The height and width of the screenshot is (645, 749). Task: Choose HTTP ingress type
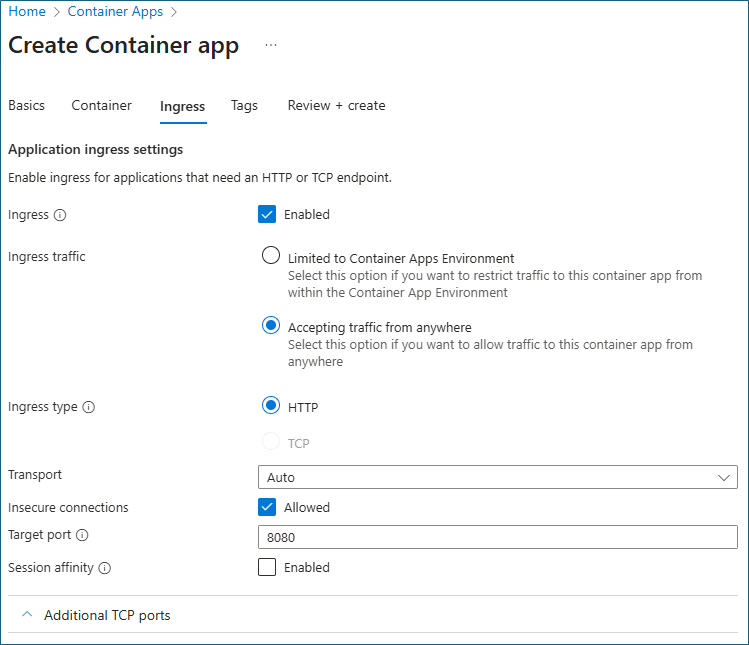[x=270, y=405]
